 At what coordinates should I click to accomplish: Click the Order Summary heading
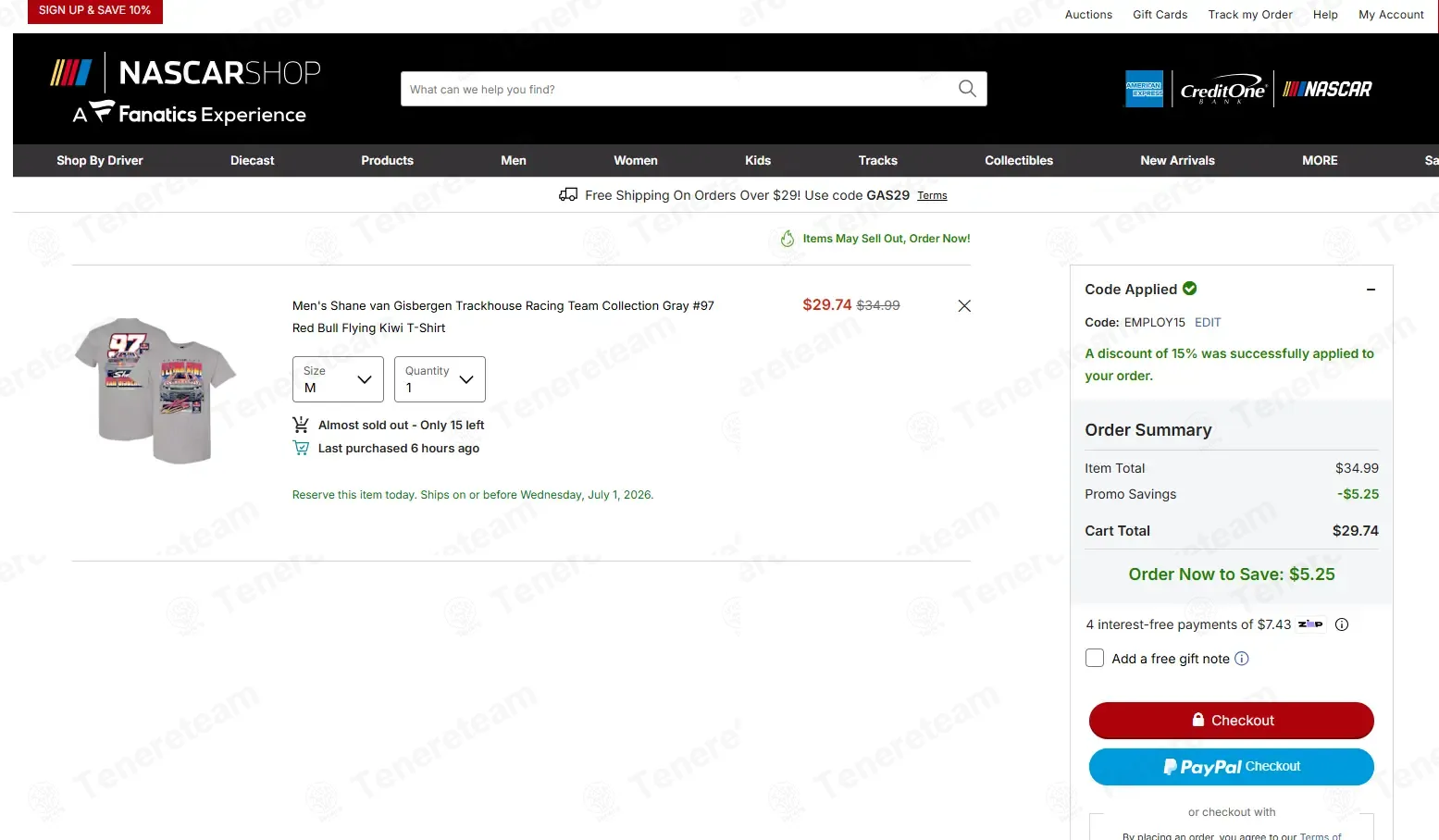coord(1147,430)
